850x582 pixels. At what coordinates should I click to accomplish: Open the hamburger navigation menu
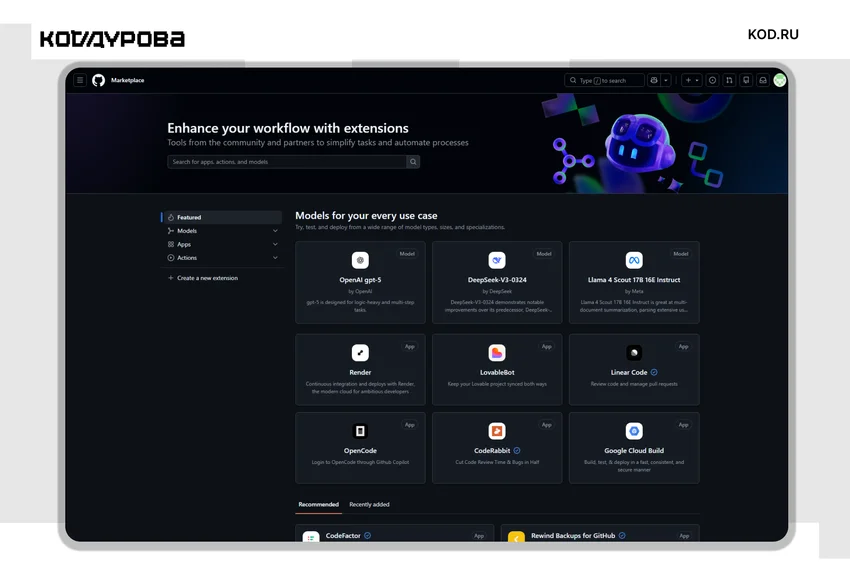click(80, 80)
